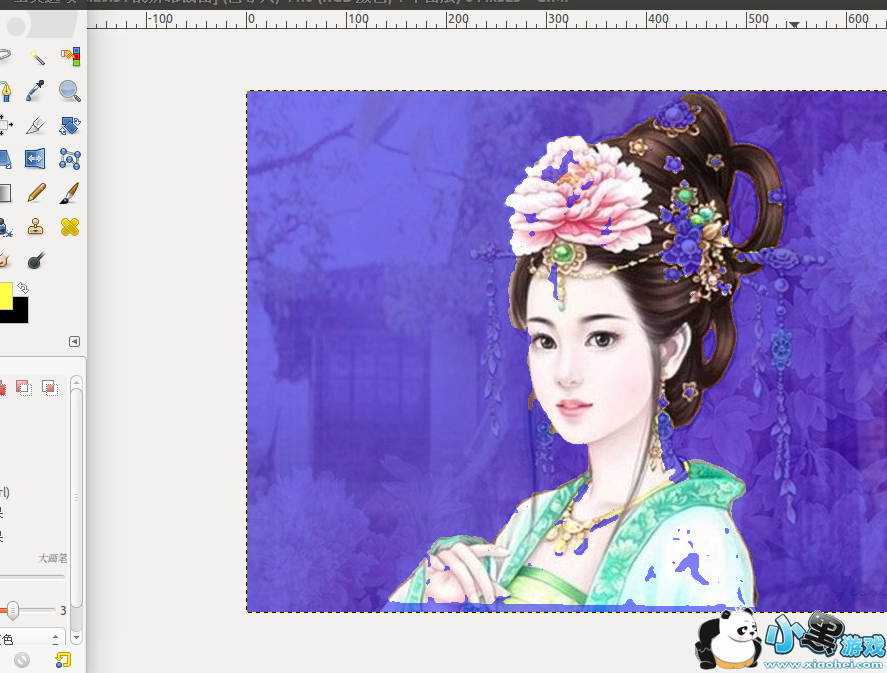Open the tool options tab menu arrow
Viewport: 887px width, 673px height.
(74, 342)
